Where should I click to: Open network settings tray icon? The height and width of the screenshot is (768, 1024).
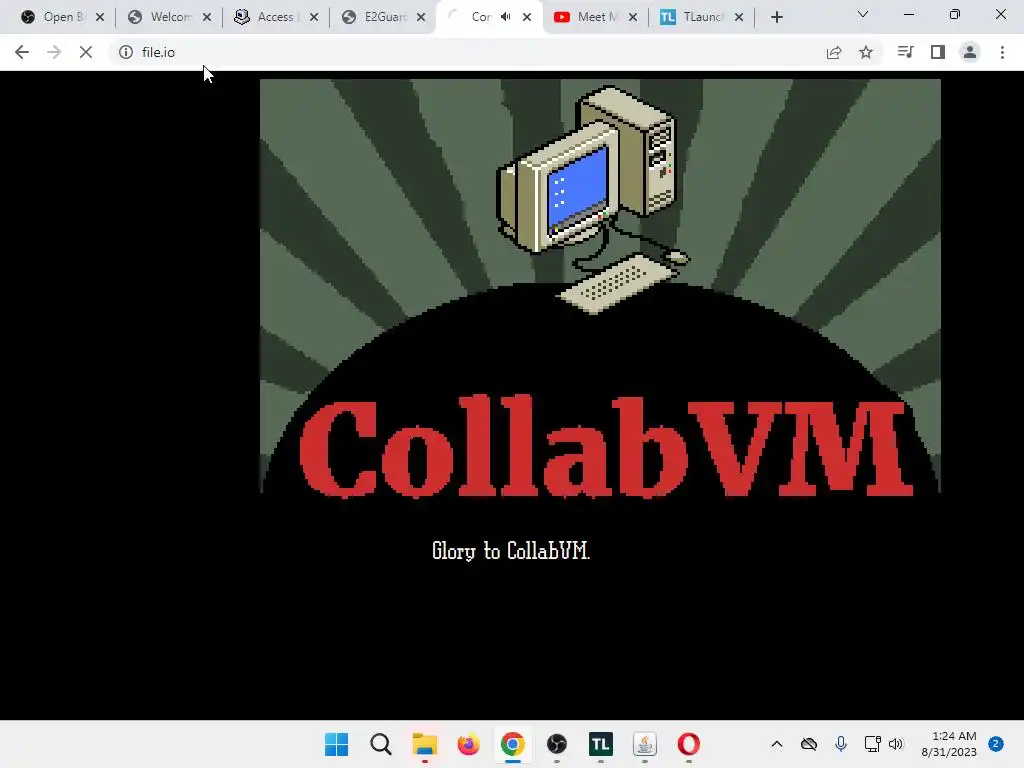(x=872, y=744)
